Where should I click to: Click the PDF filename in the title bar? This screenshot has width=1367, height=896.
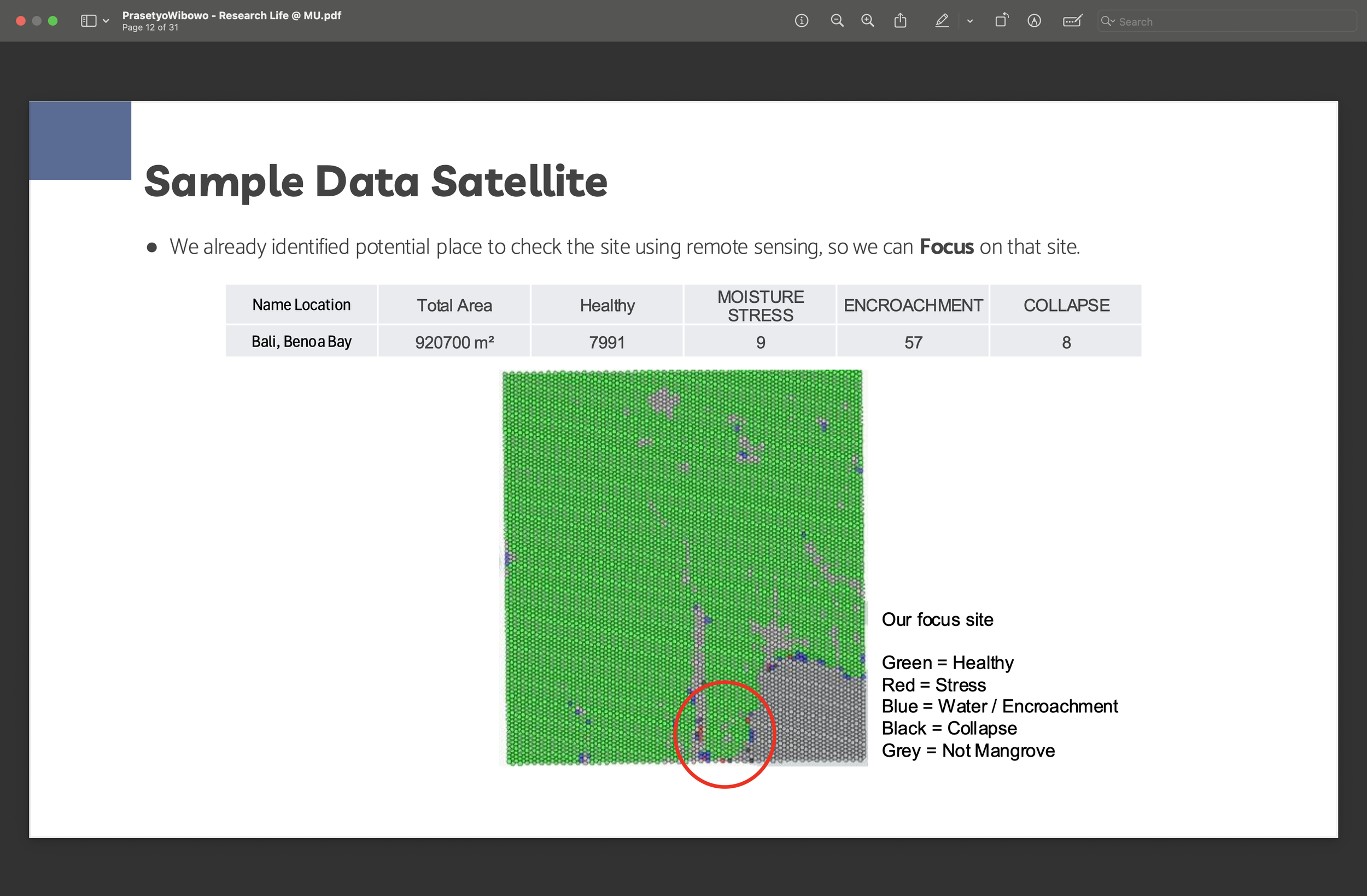pos(231,15)
